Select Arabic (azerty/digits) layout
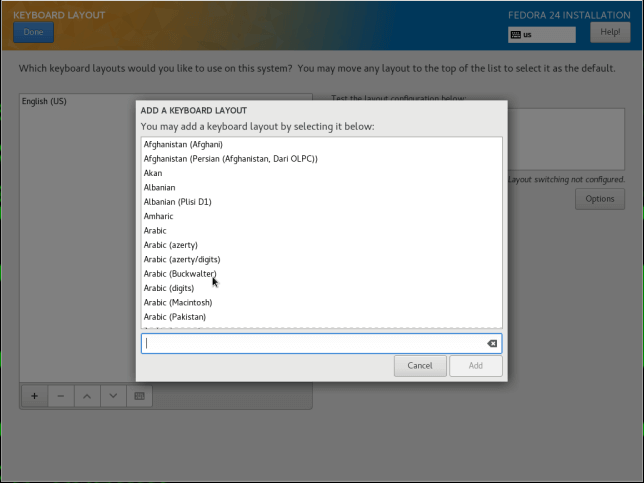 322,259
